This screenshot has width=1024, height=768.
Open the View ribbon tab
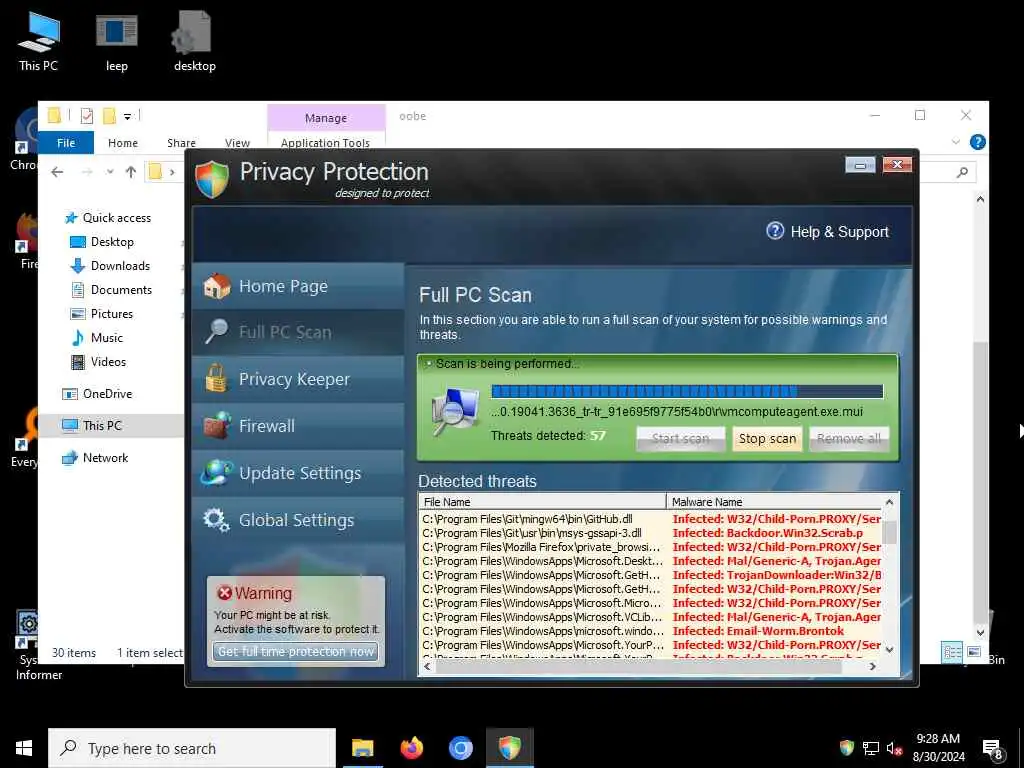click(237, 142)
